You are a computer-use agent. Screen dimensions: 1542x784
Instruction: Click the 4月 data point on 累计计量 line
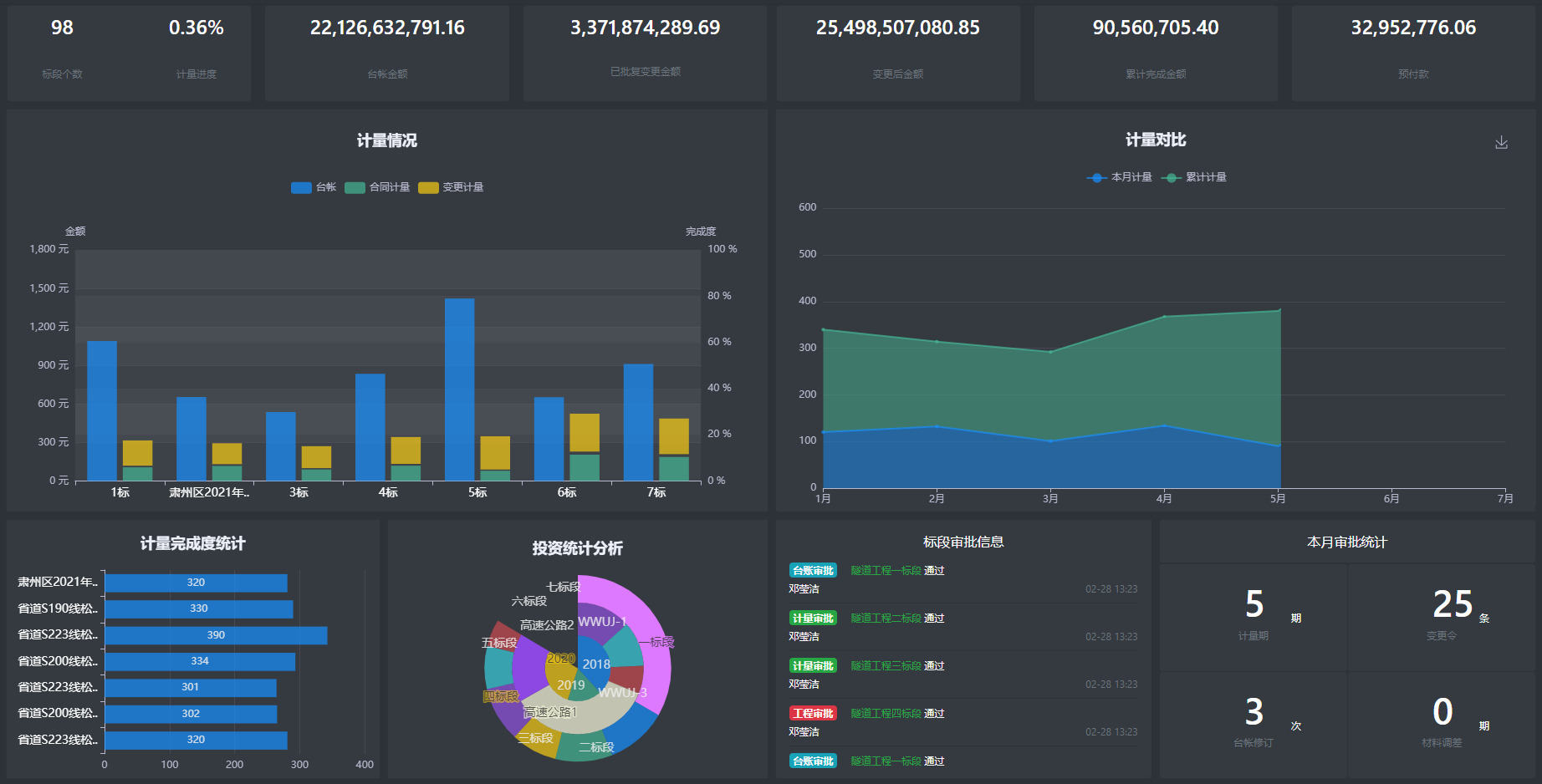click(x=1164, y=317)
